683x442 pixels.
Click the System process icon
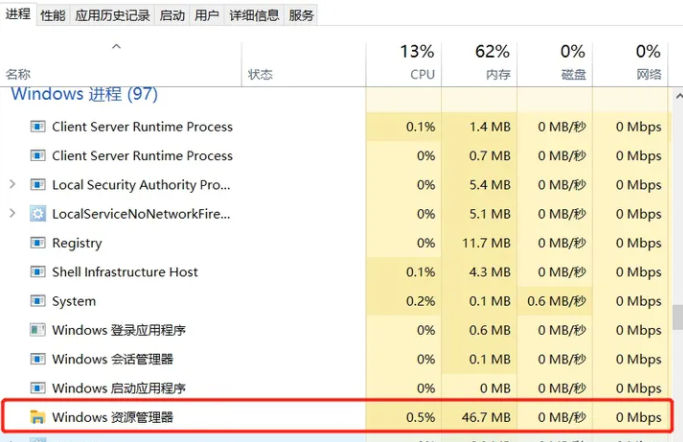pyautogui.click(x=37, y=301)
